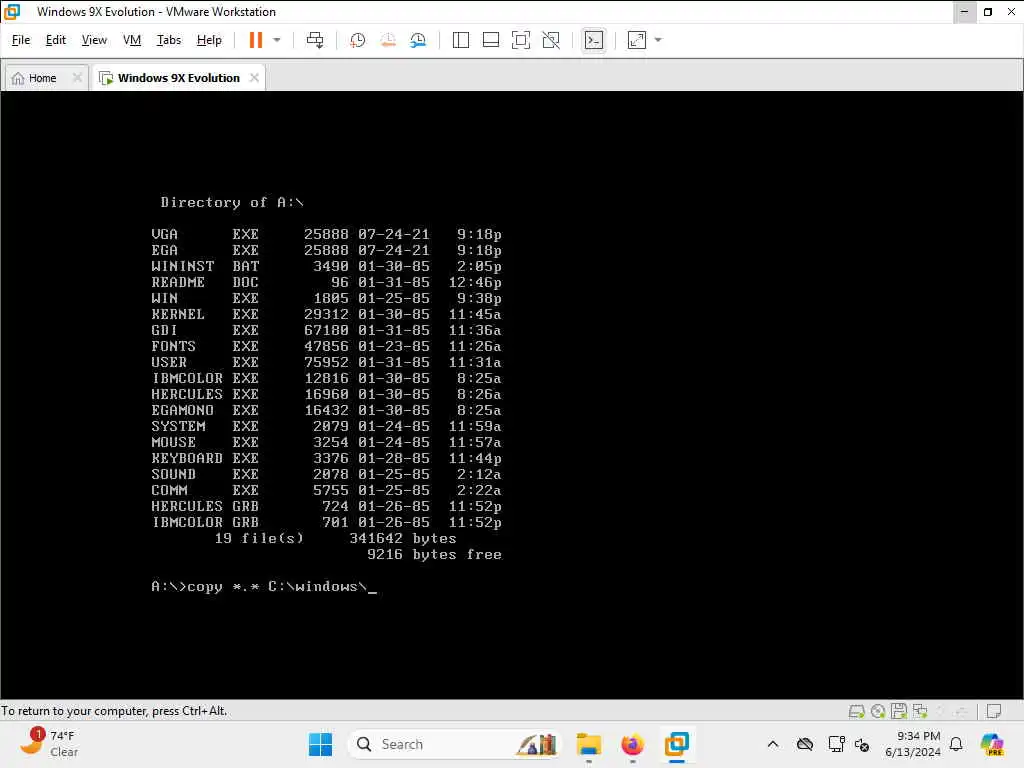The height and width of the screenshot is (768, 1024).
Task: Click the VMware Workstation taskbar icon
Action: (677, 744)
